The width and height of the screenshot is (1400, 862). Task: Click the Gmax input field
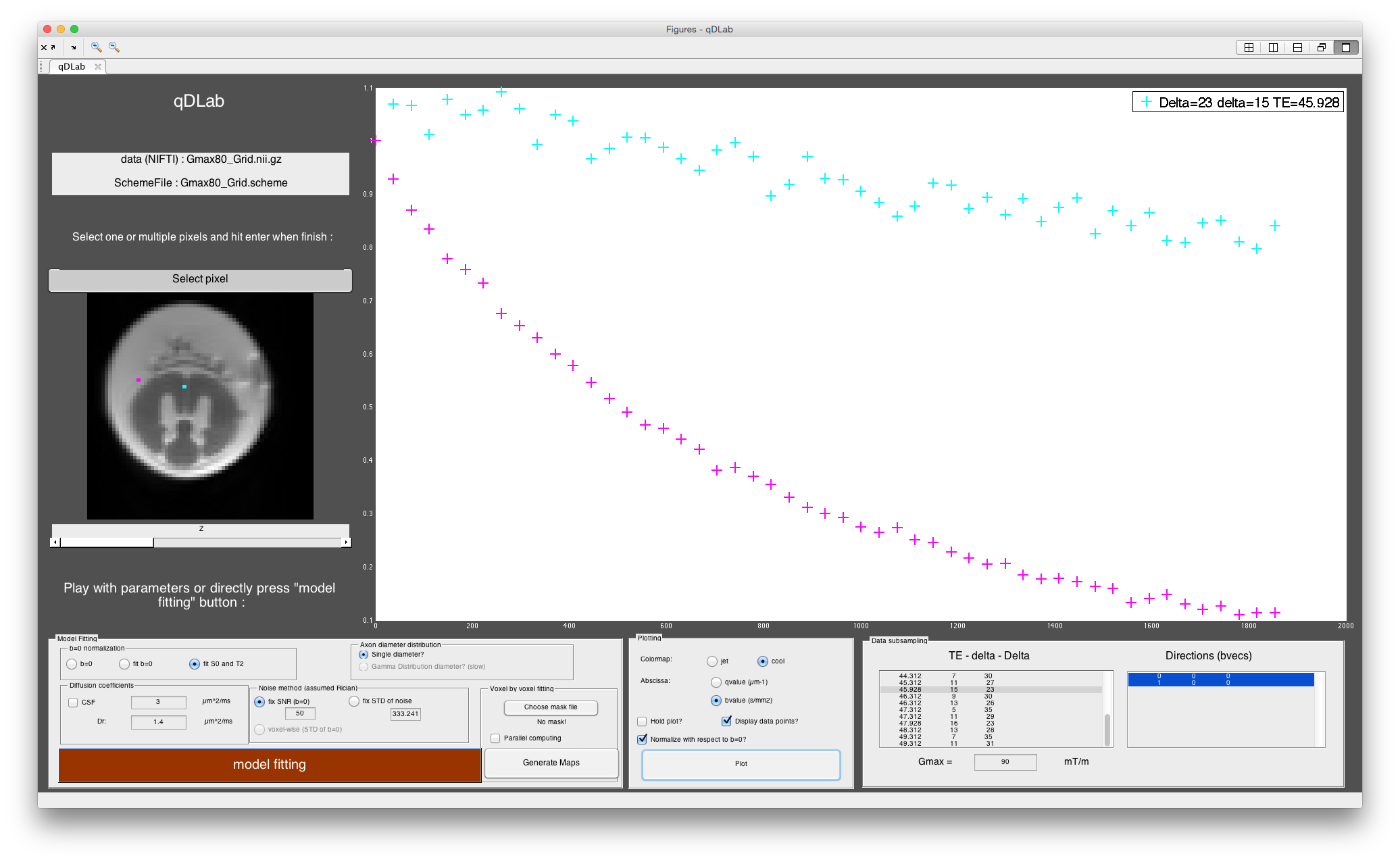(x=1005, y=762)
